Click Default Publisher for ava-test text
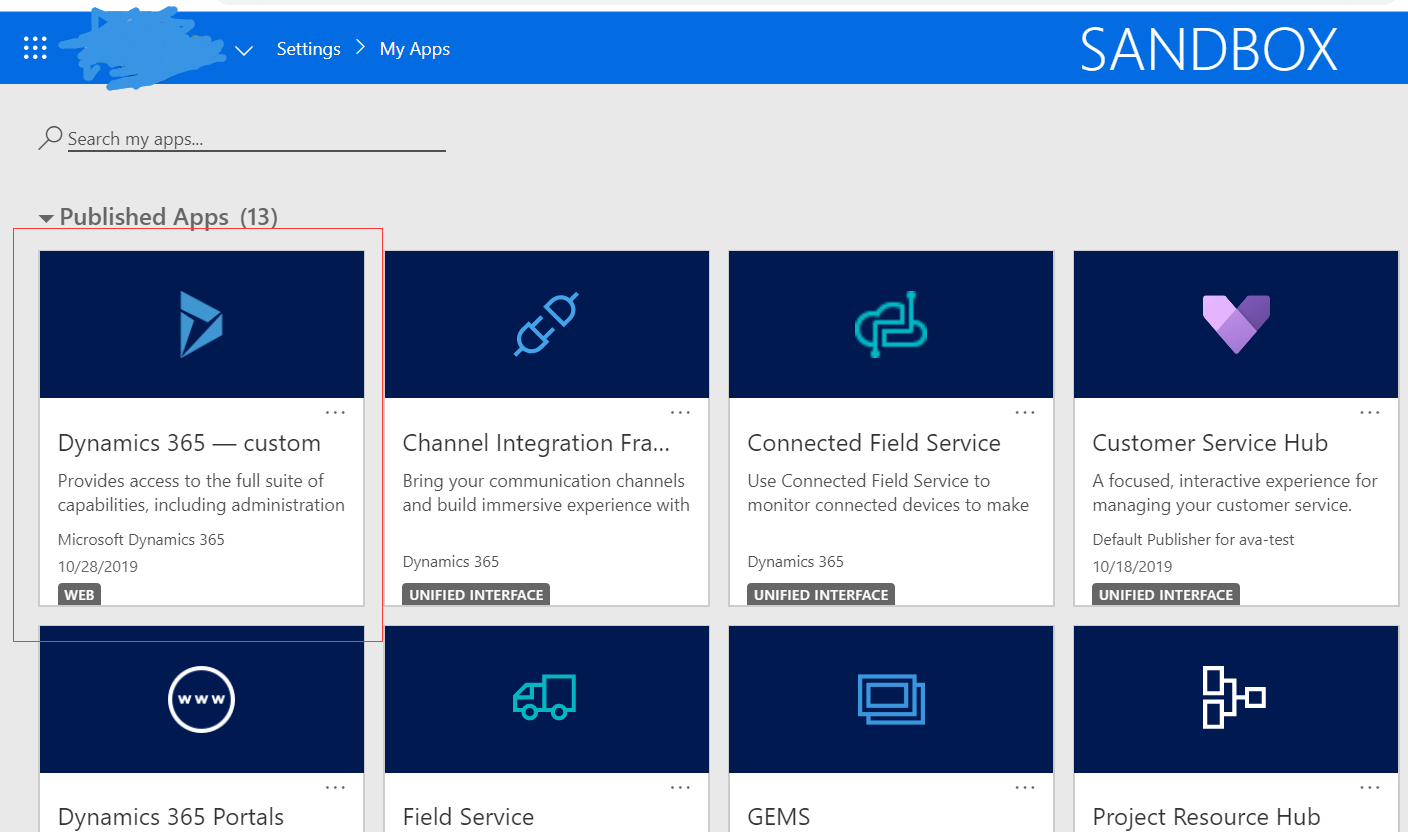 tap(1193, 540)
